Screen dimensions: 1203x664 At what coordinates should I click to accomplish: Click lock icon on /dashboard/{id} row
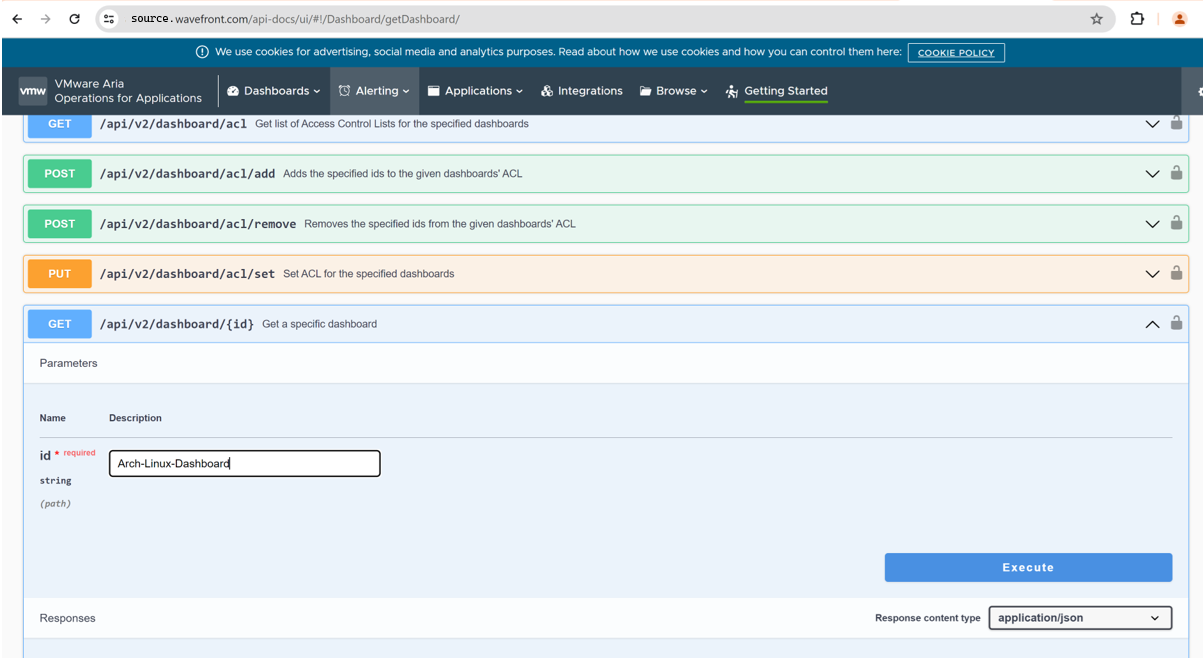coord(1176,323)
